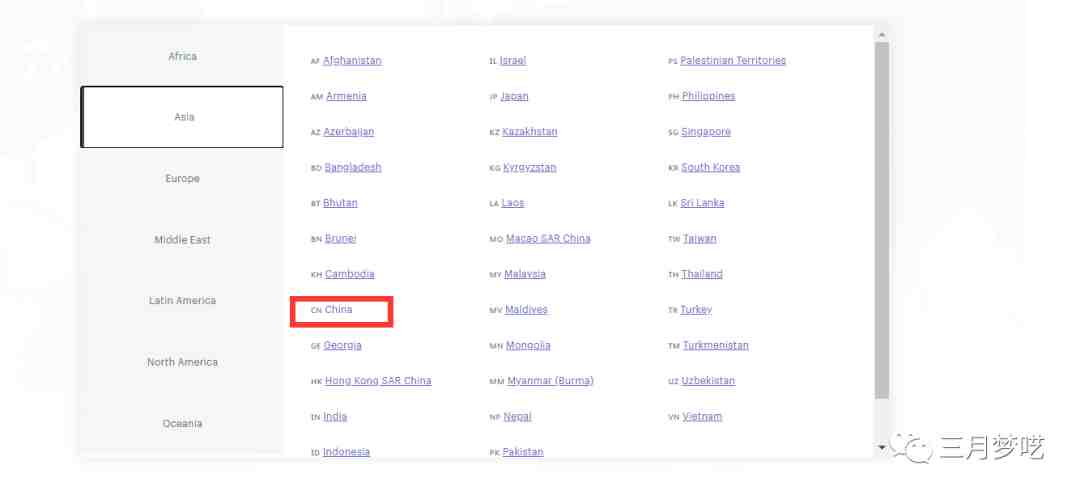Select Hong Kong SAR China

pyautogui.click(x=378, y=381)
